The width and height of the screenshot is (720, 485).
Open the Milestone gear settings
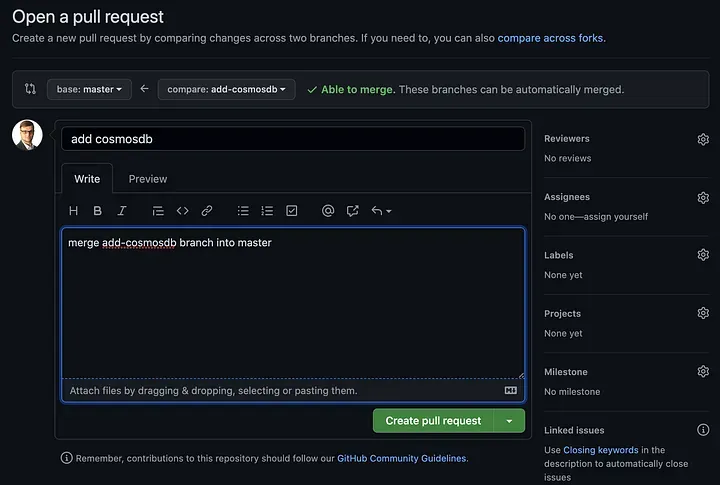click(703, 371)
